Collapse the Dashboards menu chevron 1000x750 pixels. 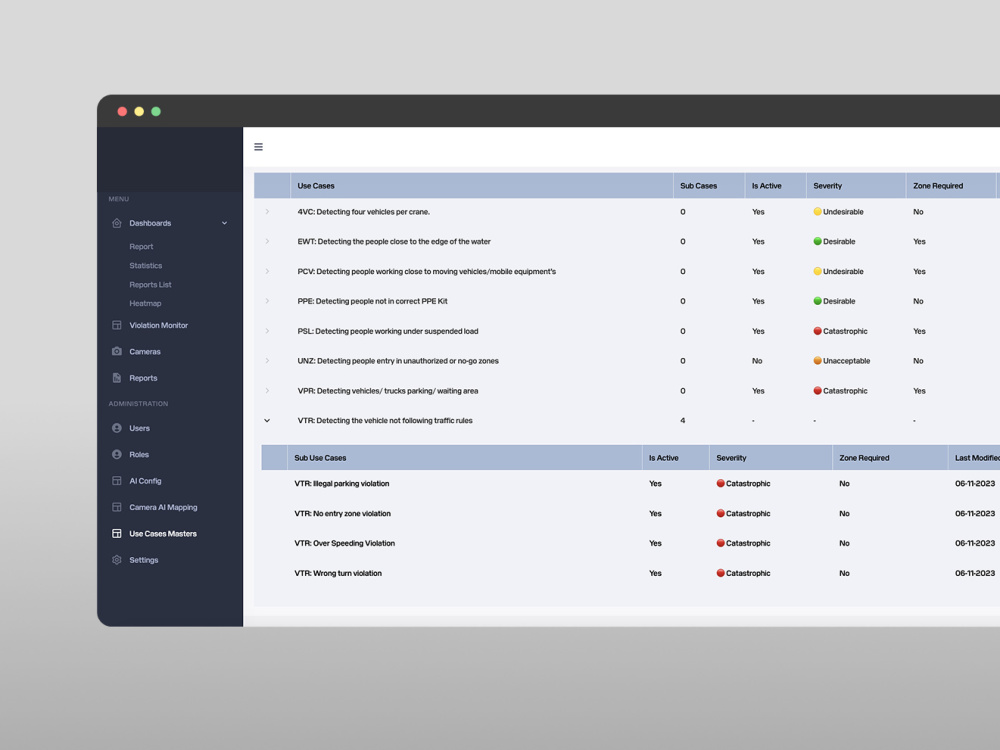[x=224, y=223]
